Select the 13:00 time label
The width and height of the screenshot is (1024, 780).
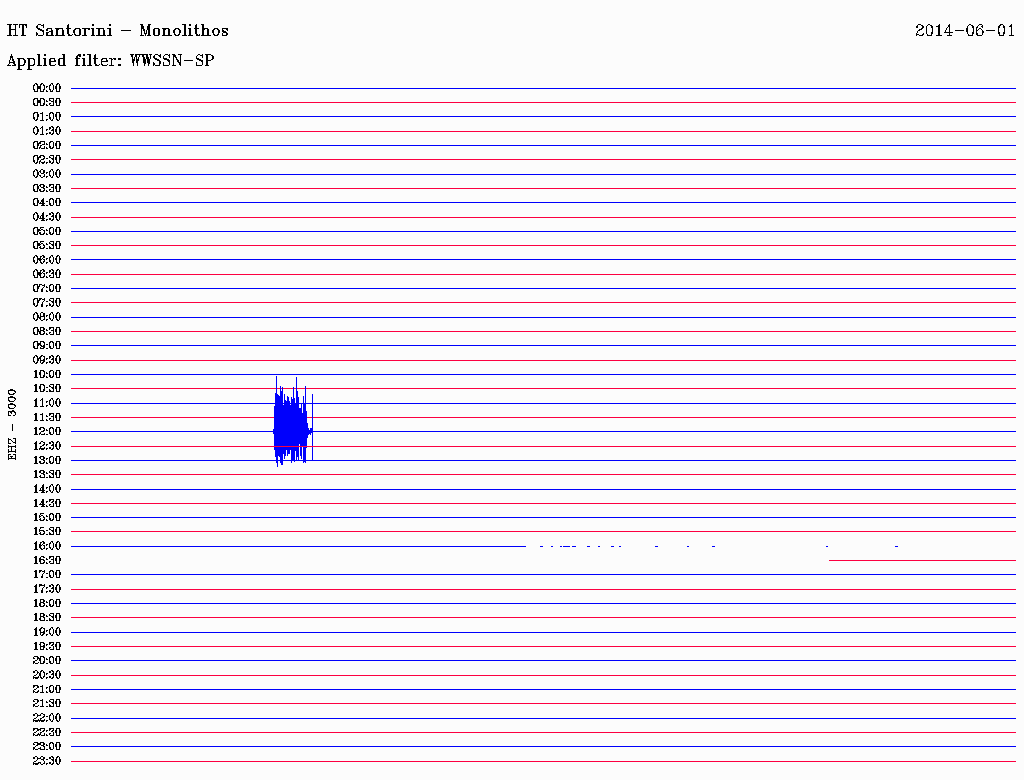click(x=47, y=461)
